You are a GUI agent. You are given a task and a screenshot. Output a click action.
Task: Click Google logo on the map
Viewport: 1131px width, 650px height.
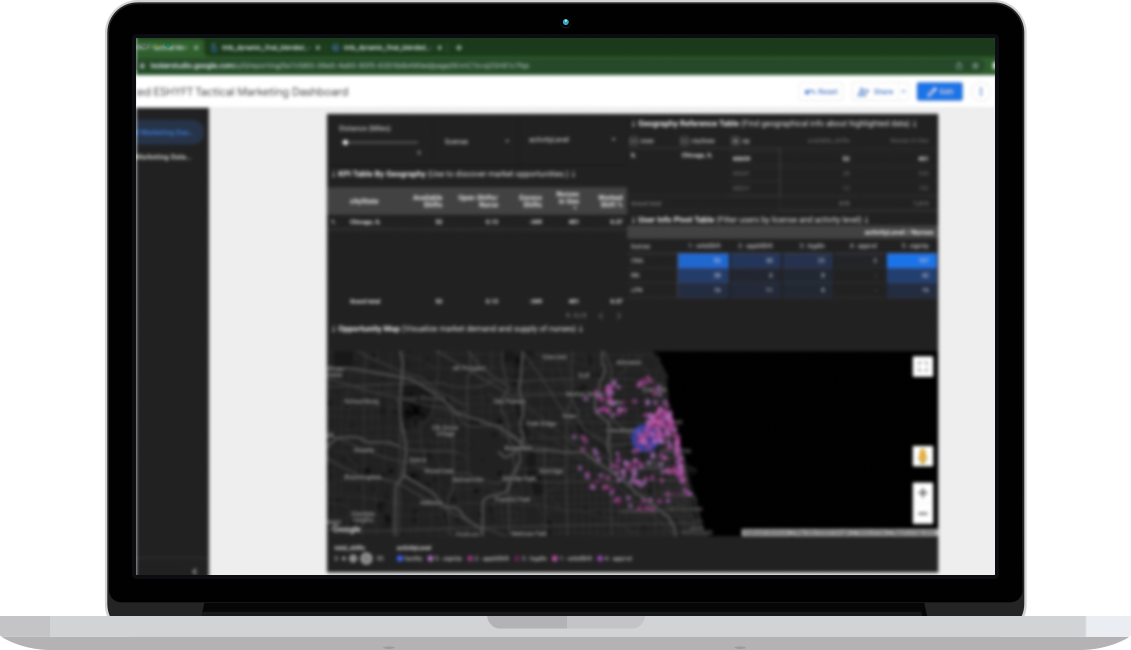tap(346, 530)
